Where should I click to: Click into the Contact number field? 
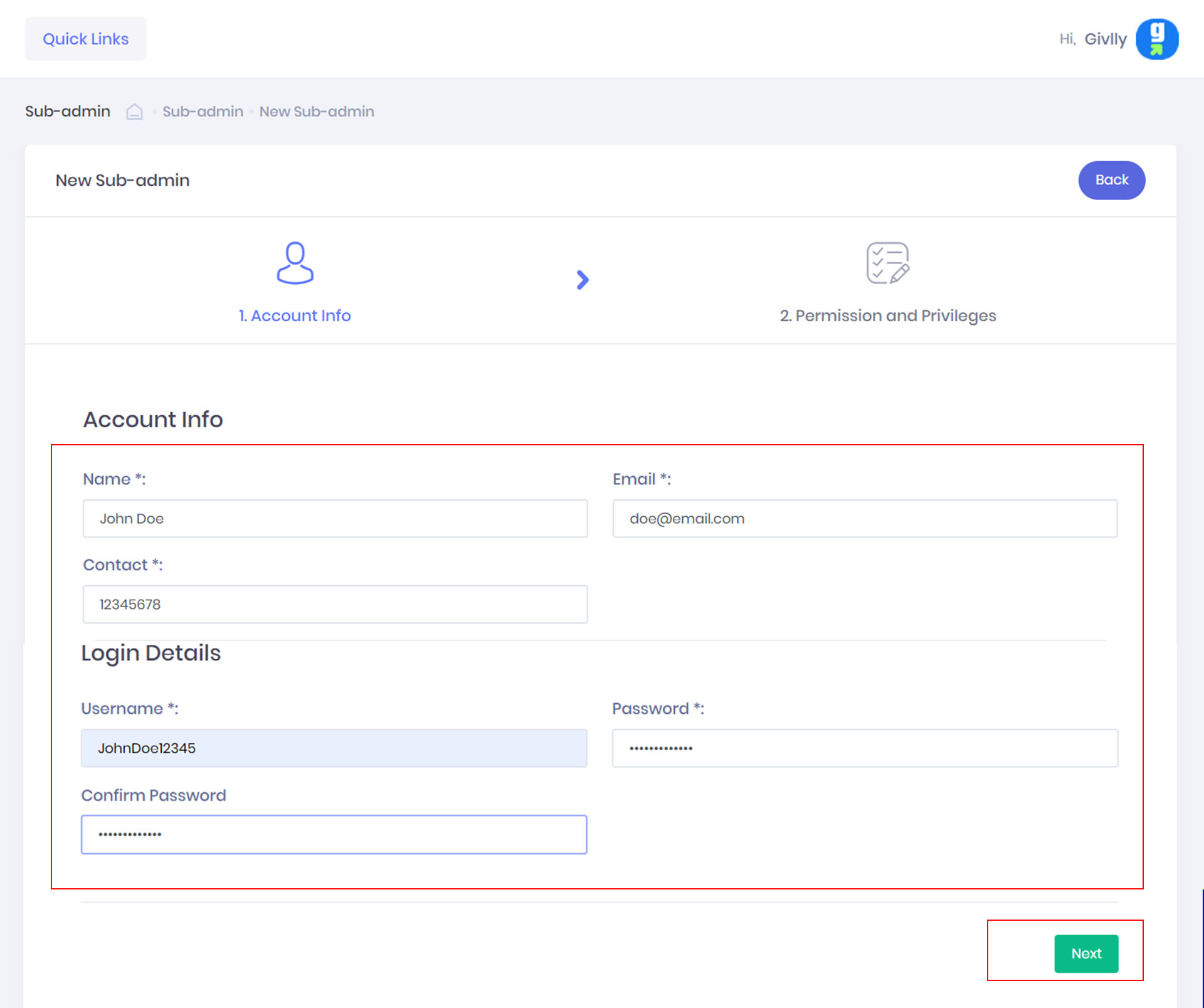(335, 604)
